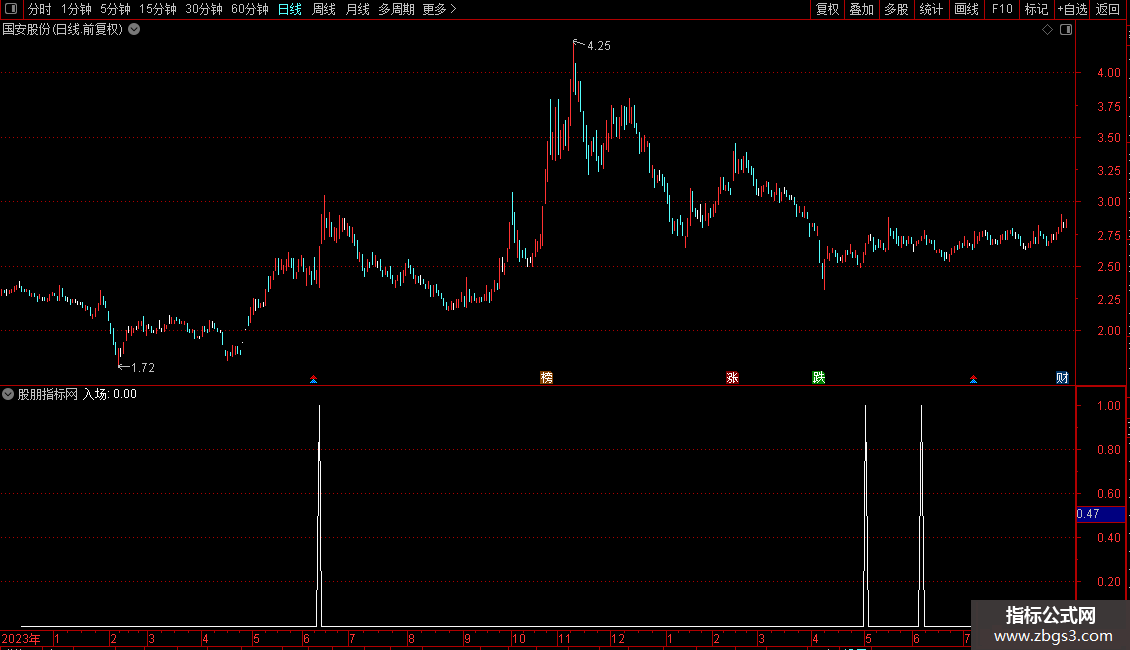Viewport: 1130px width, 650px height.
Task: Click the 1.00 indicator axis label
Action: (1108, 406)
